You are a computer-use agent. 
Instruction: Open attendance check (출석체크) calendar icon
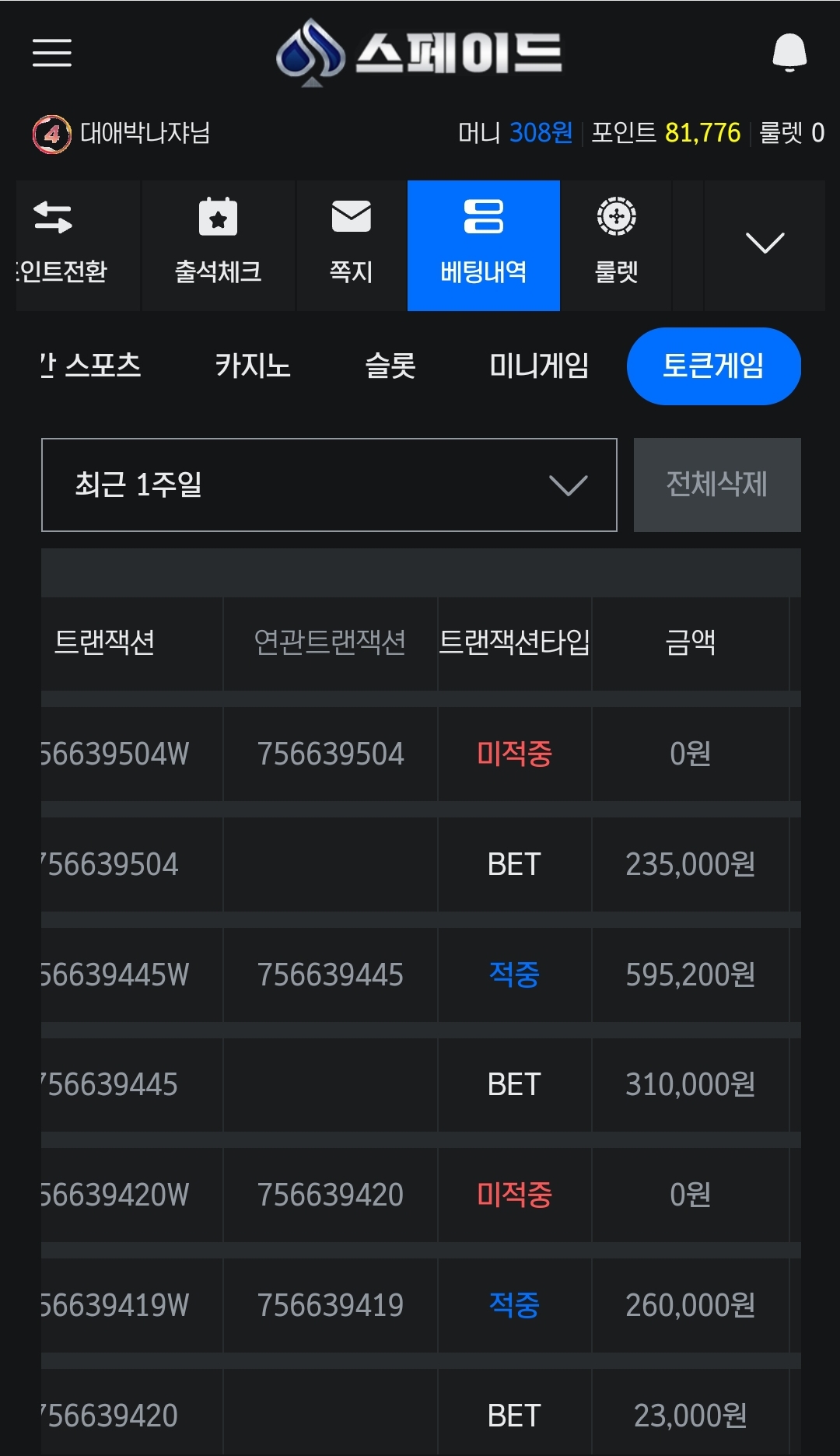218,216
